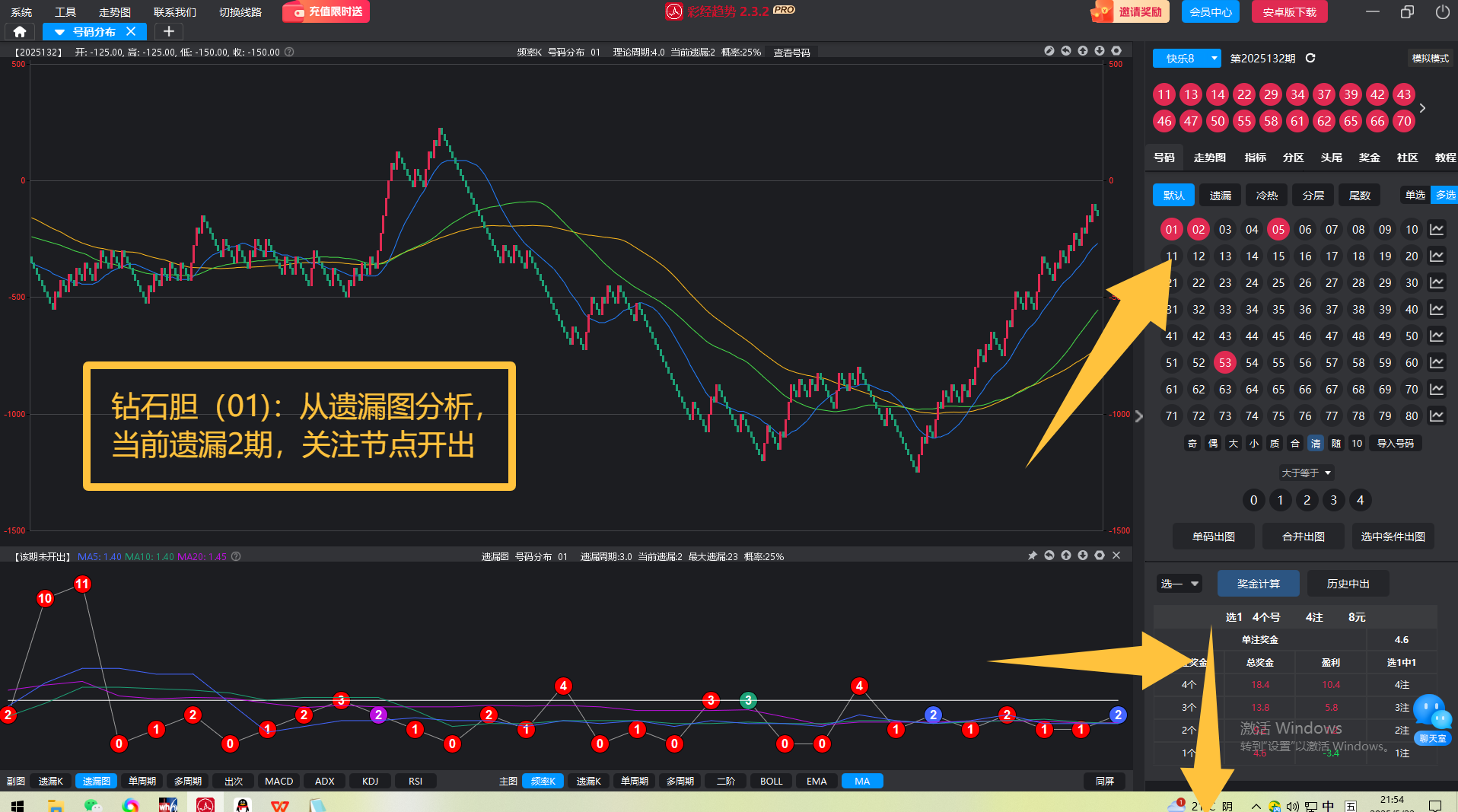1458x812 pixels.
Task: Open the chat room robot icon
Action: [1432, 719]
